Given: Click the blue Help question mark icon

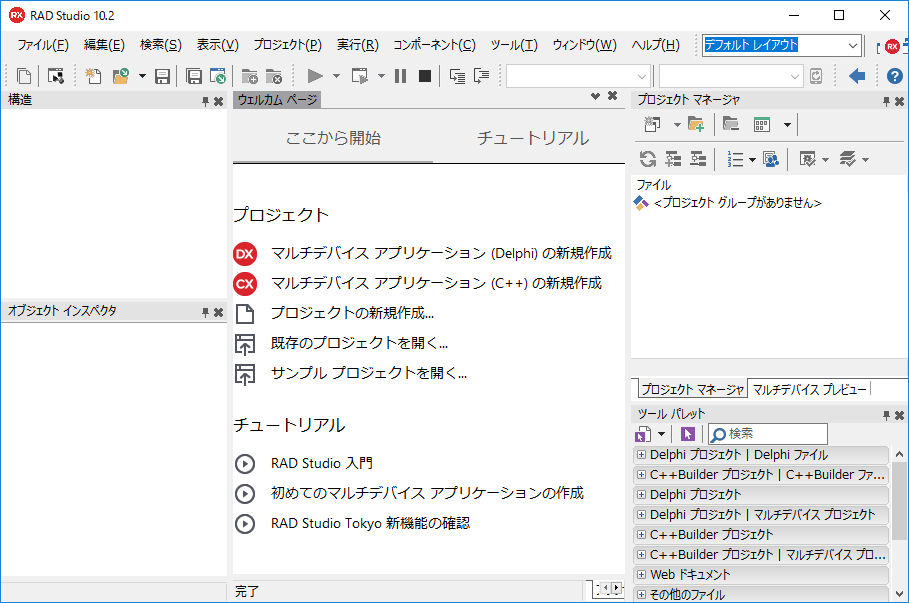Looking at the screenshot, I should [x=895, y=76].
